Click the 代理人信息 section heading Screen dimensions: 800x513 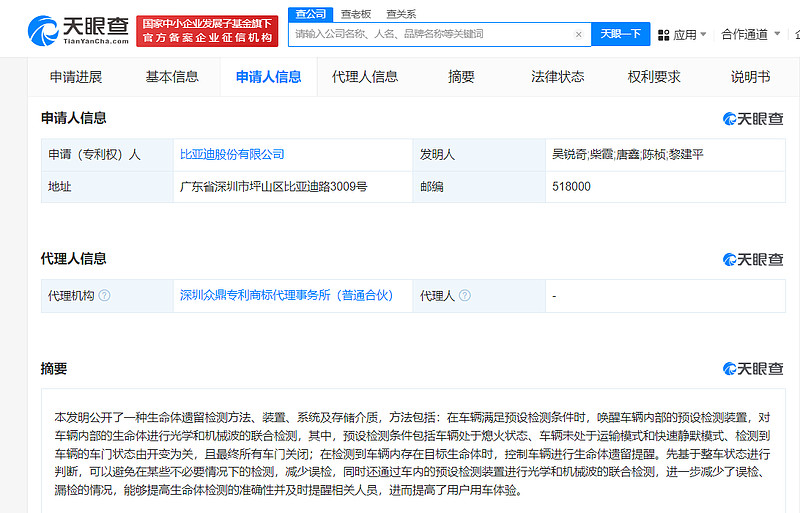click(73, 258)
